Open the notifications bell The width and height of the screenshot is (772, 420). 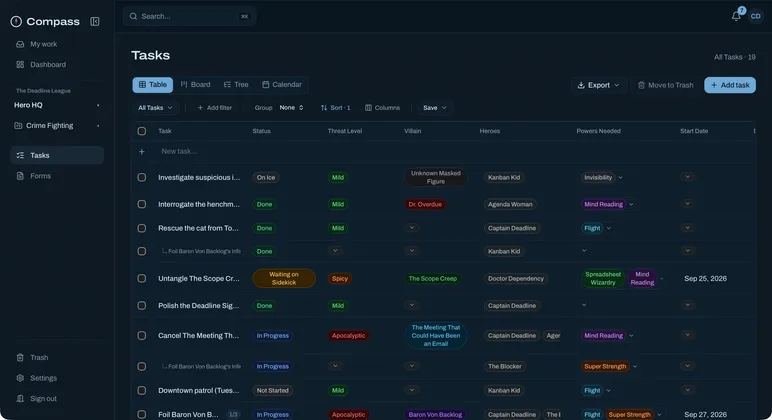pyautogui.click(x=736, y=16)
